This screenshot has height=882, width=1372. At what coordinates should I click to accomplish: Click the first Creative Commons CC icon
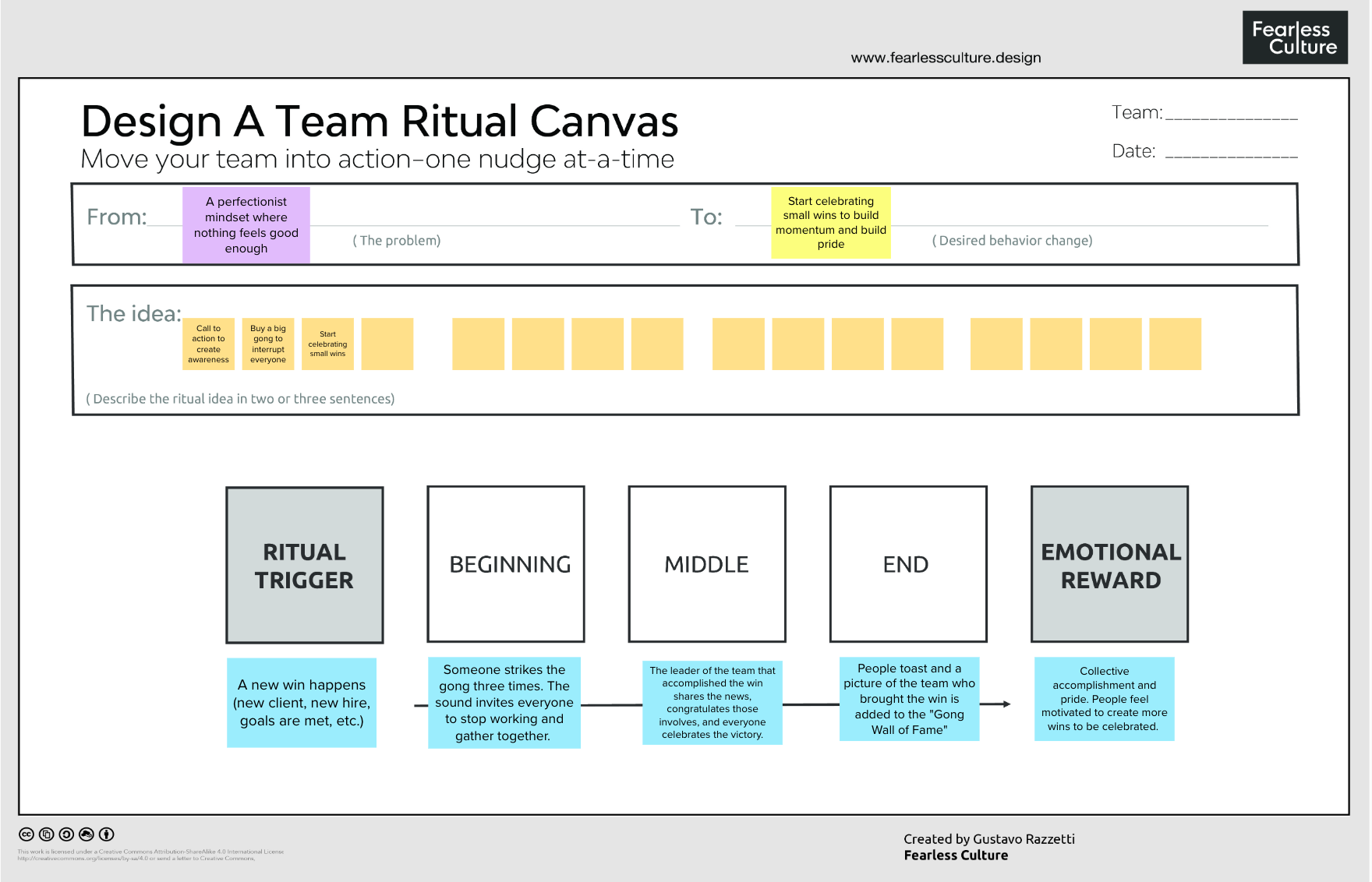tap(27, 834)
